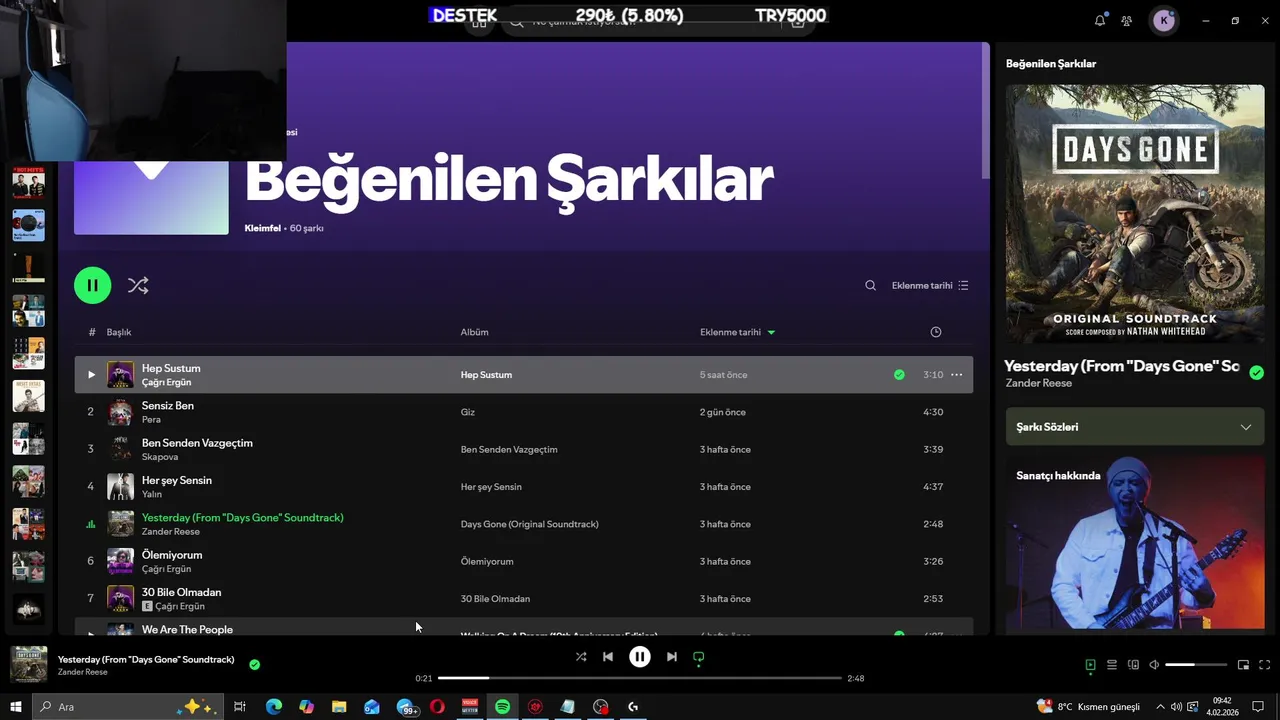Adjust the volume slider
Image resolution: width=1280 pixels, height=720 pixels.
(1196, 665)
